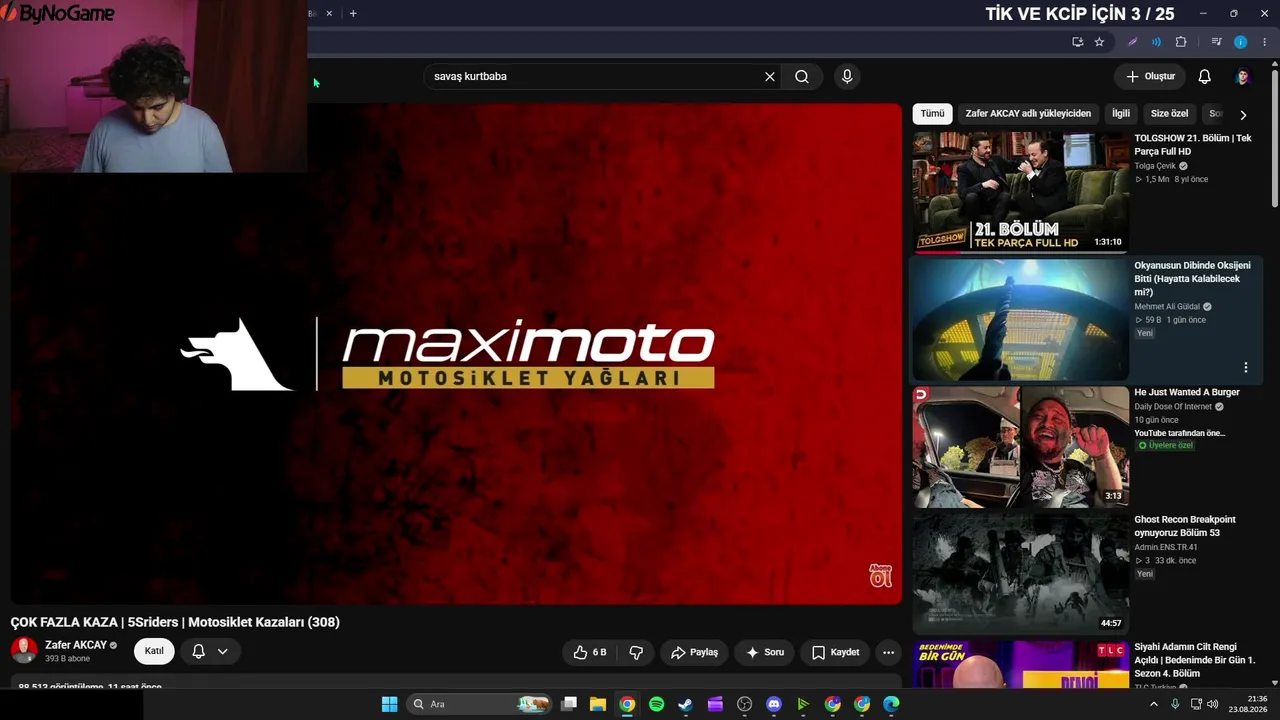The height and width of the screenshot is (720, 1280).
Task: Expand the notification preferences chevron
Action: tap(222, 651)
